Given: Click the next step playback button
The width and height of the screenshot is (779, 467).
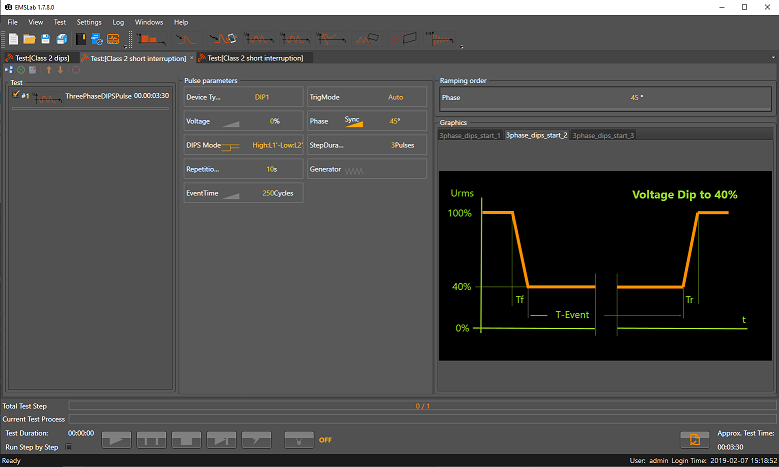Looking at the screenshot, I should [222, 439].
